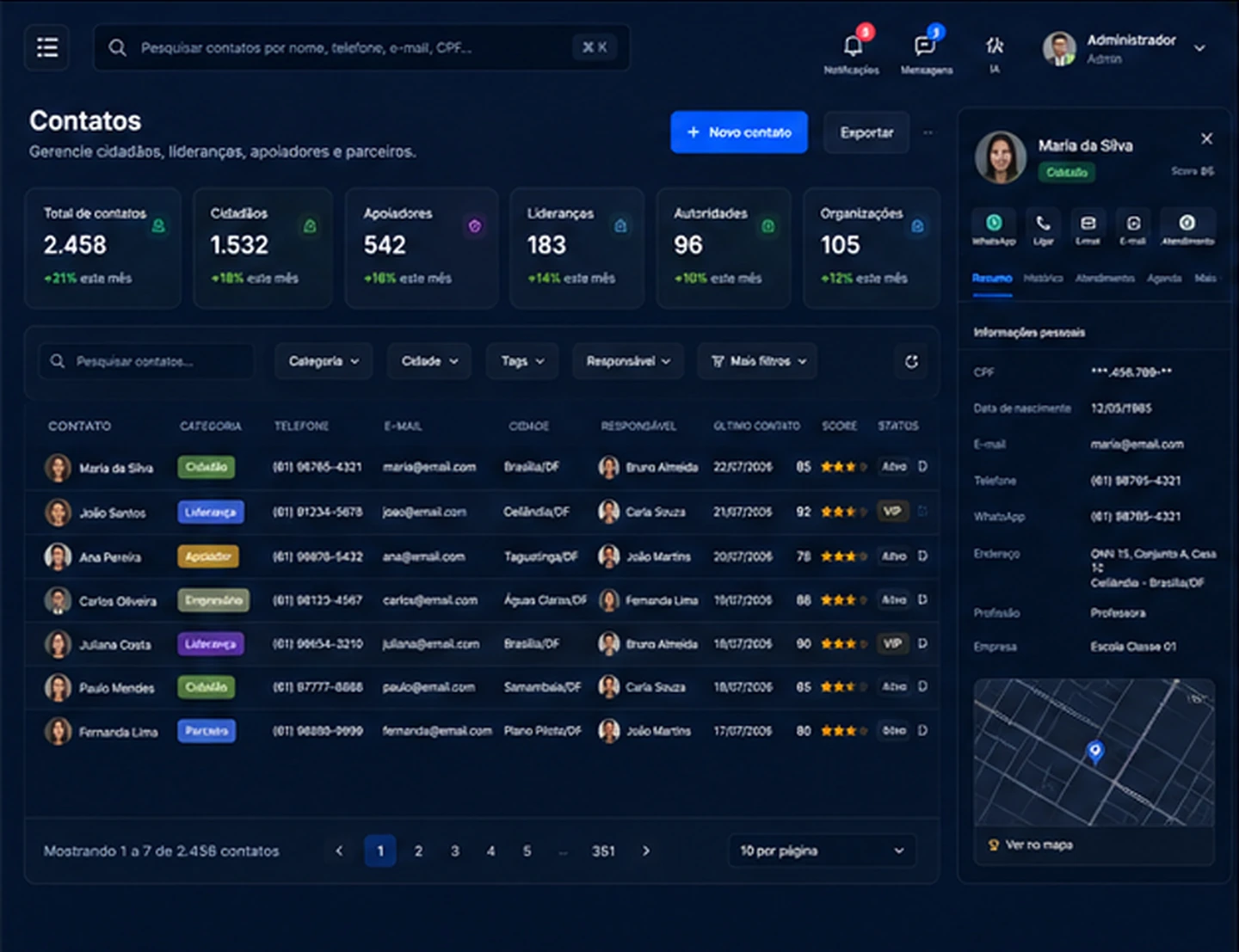Switch to the Histórico tab
Screen dimensions: 1239x952
coord(1043,278)
